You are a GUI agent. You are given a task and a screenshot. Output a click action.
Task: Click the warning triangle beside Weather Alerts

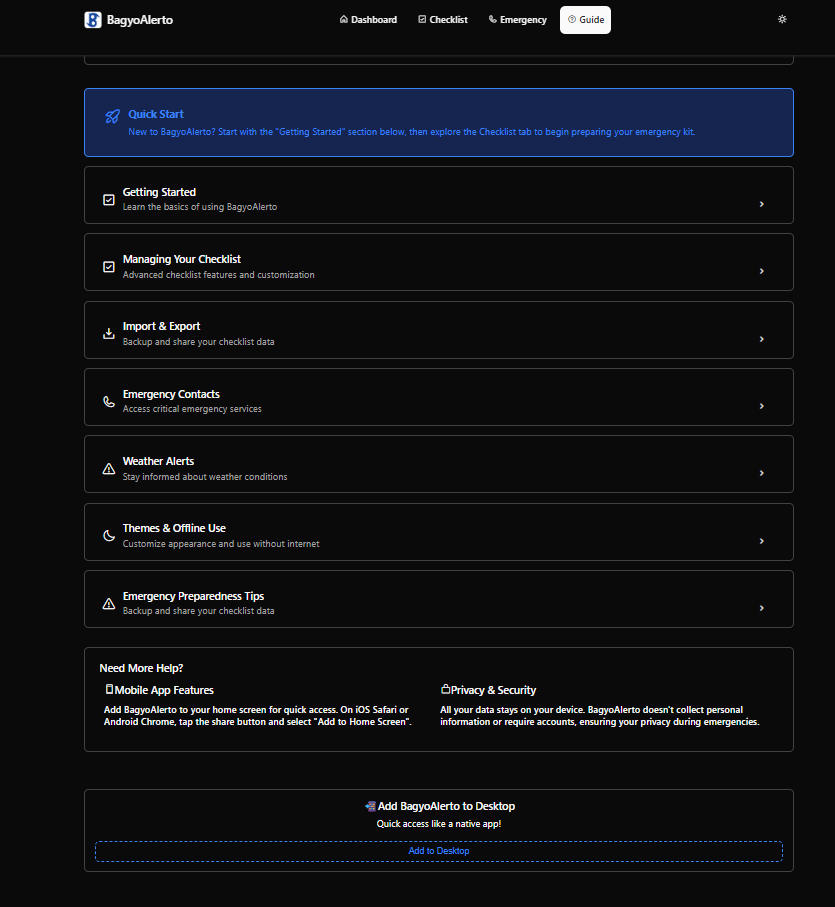click(x=109, y=469)
